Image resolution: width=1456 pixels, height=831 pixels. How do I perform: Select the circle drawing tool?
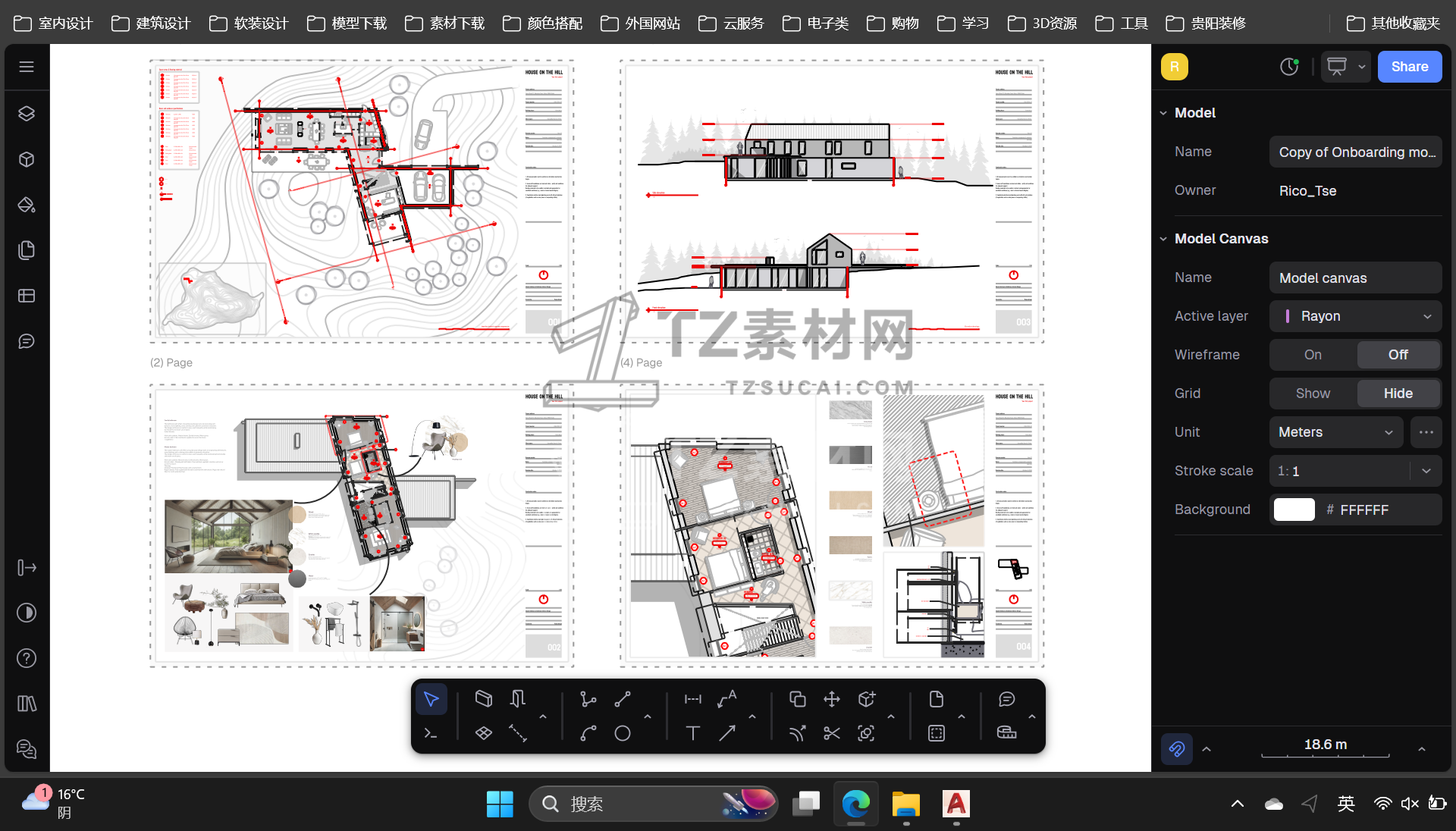click(622, 733)
